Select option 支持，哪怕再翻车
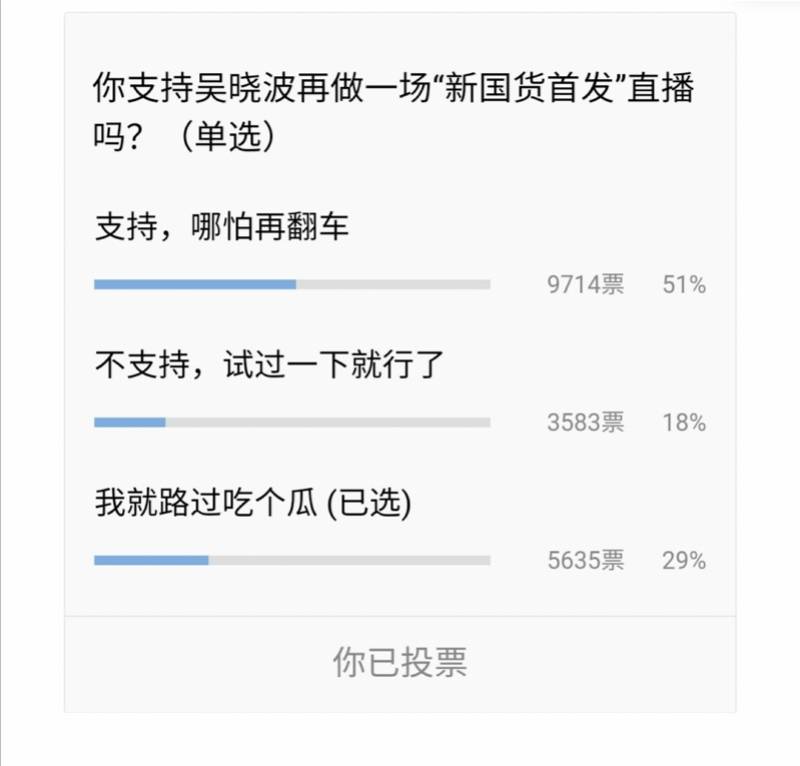Image resolution: width=800 pixels, height=766 pixels. (221, 227)
